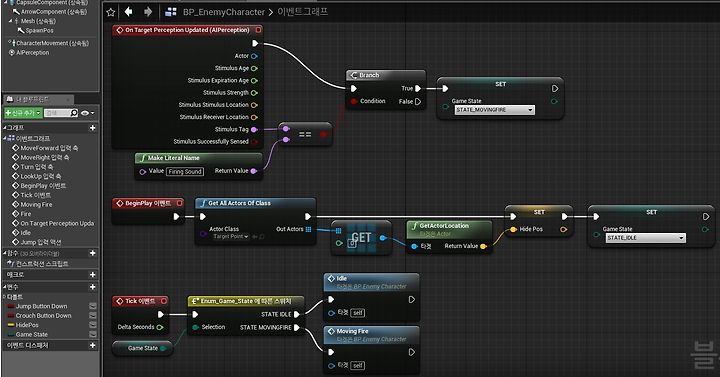
Task: Open the Target Point actor class dropdown
Action: (x=231, y=236)
